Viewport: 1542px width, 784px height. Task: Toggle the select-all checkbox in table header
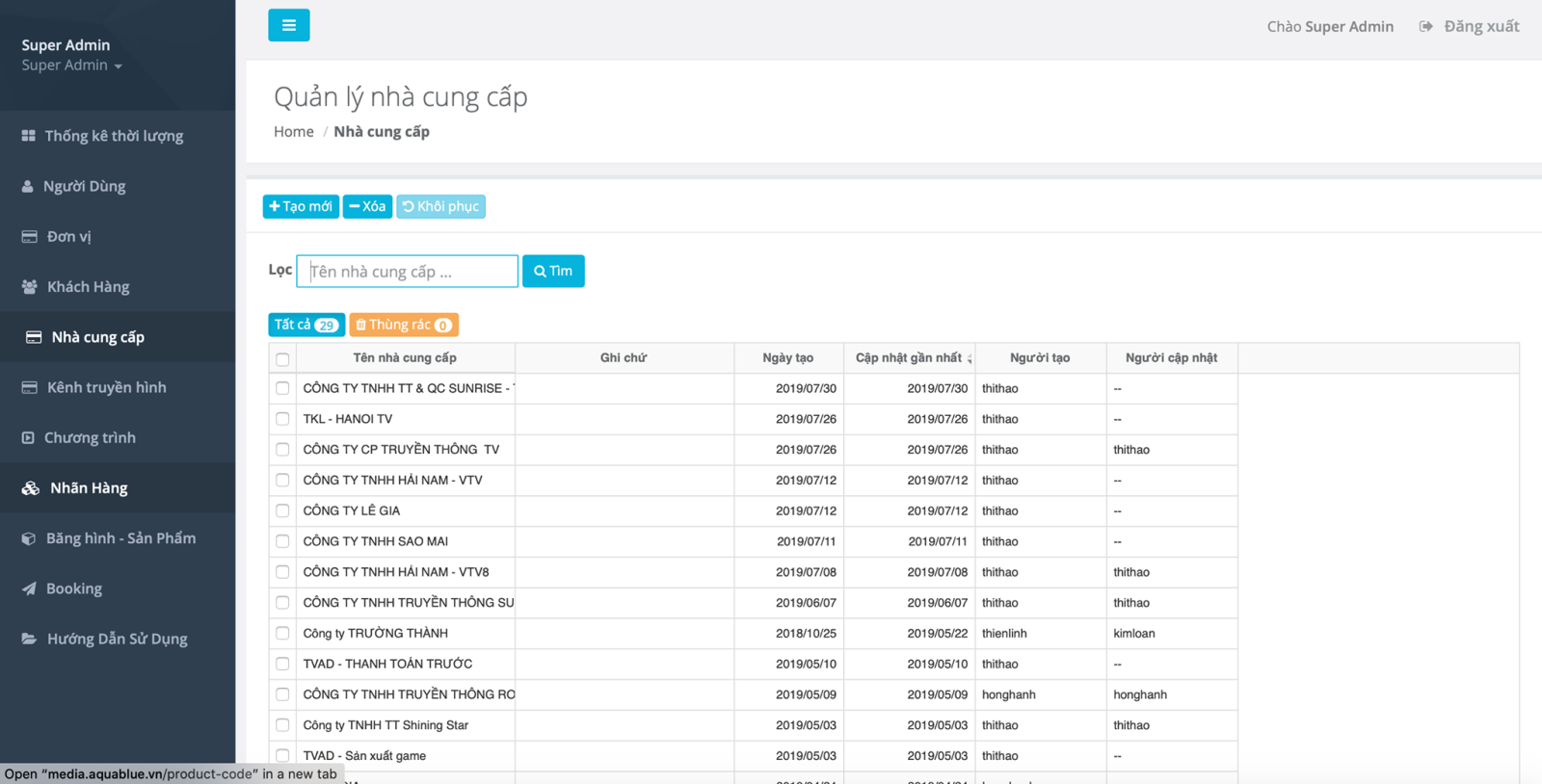click(x=282, y=359)
